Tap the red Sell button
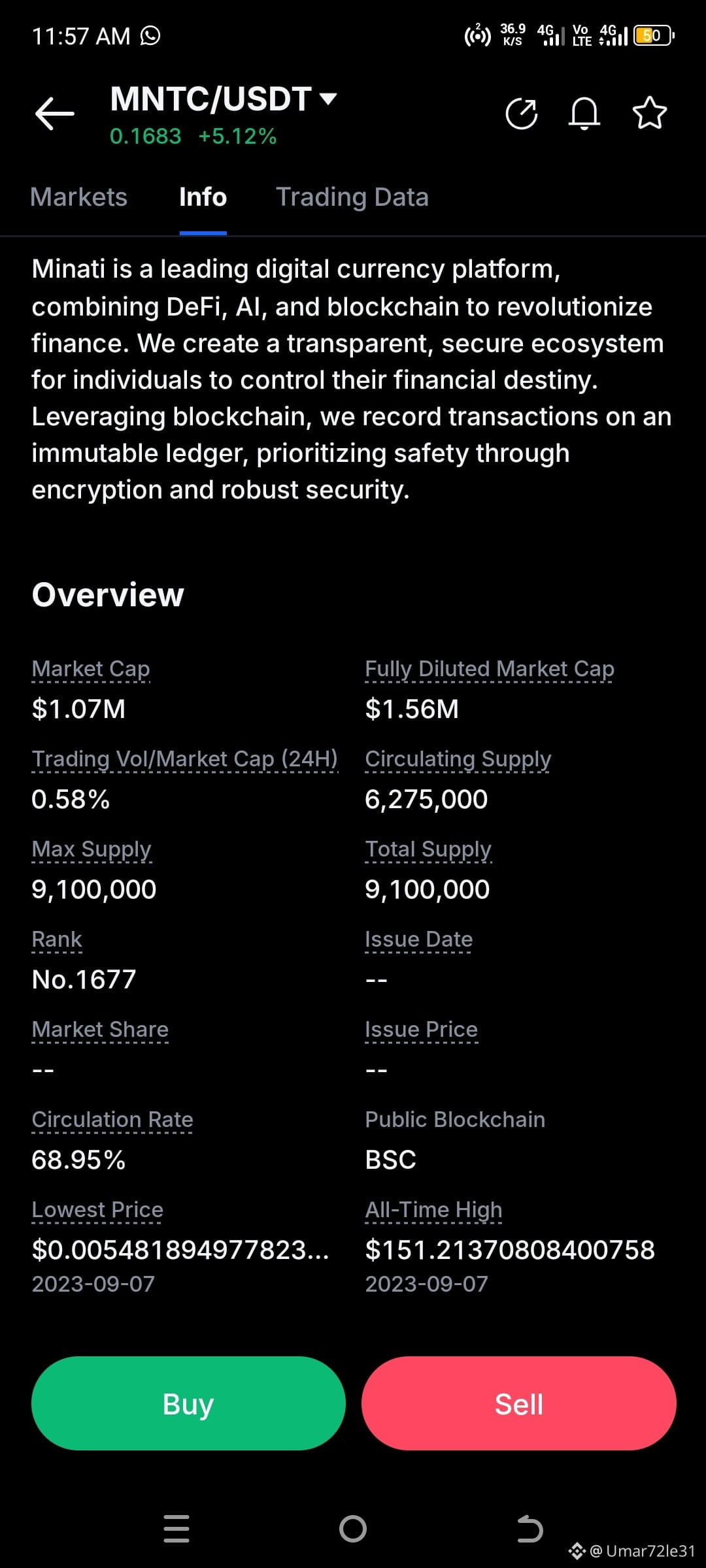 click(x=519, y=1403)
